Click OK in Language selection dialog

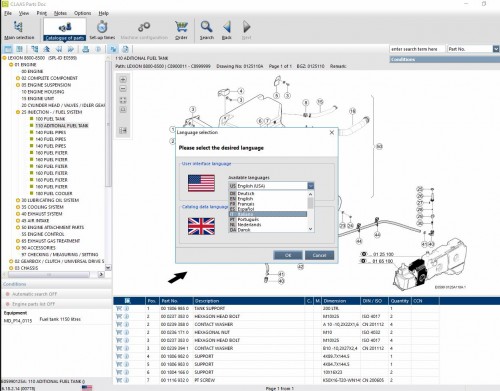pos(288,255)
